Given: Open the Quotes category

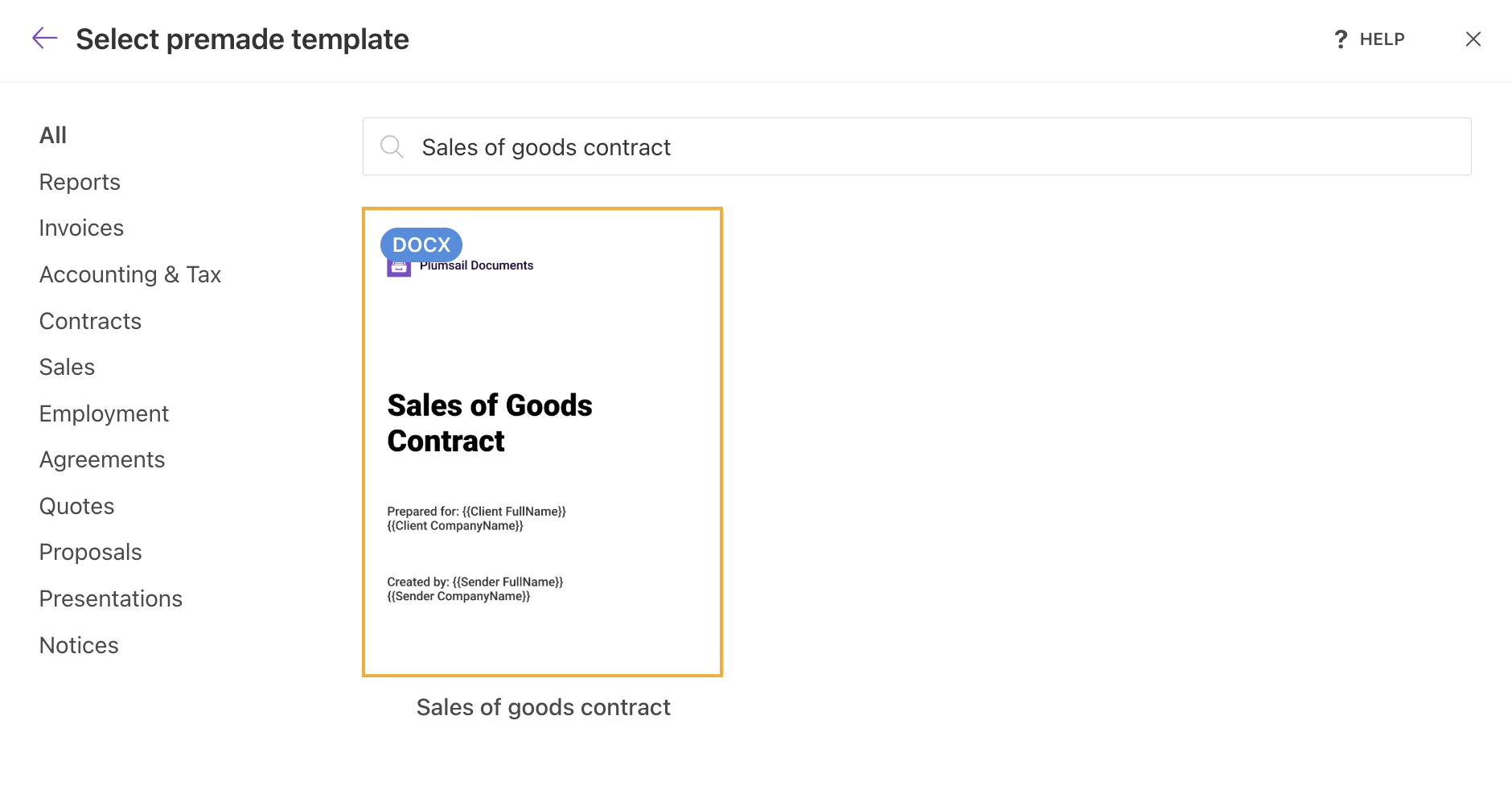Looking at the screenshot, I should (76, 505).
